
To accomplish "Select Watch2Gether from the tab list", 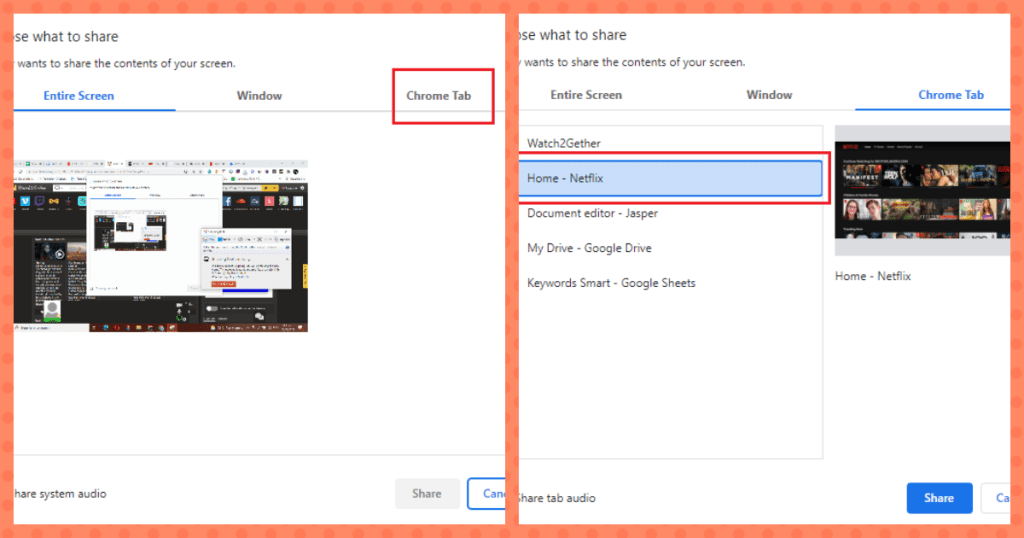I will [x=564, y=143].
